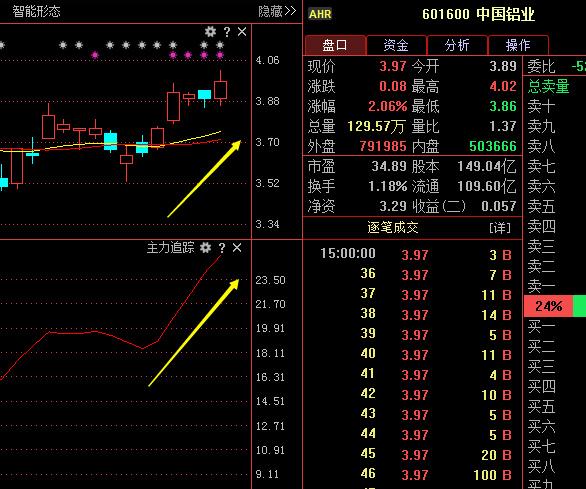The image size is (586, 489).
Task: Click the 逐笔成交 section header
Action: click(393, 227)
